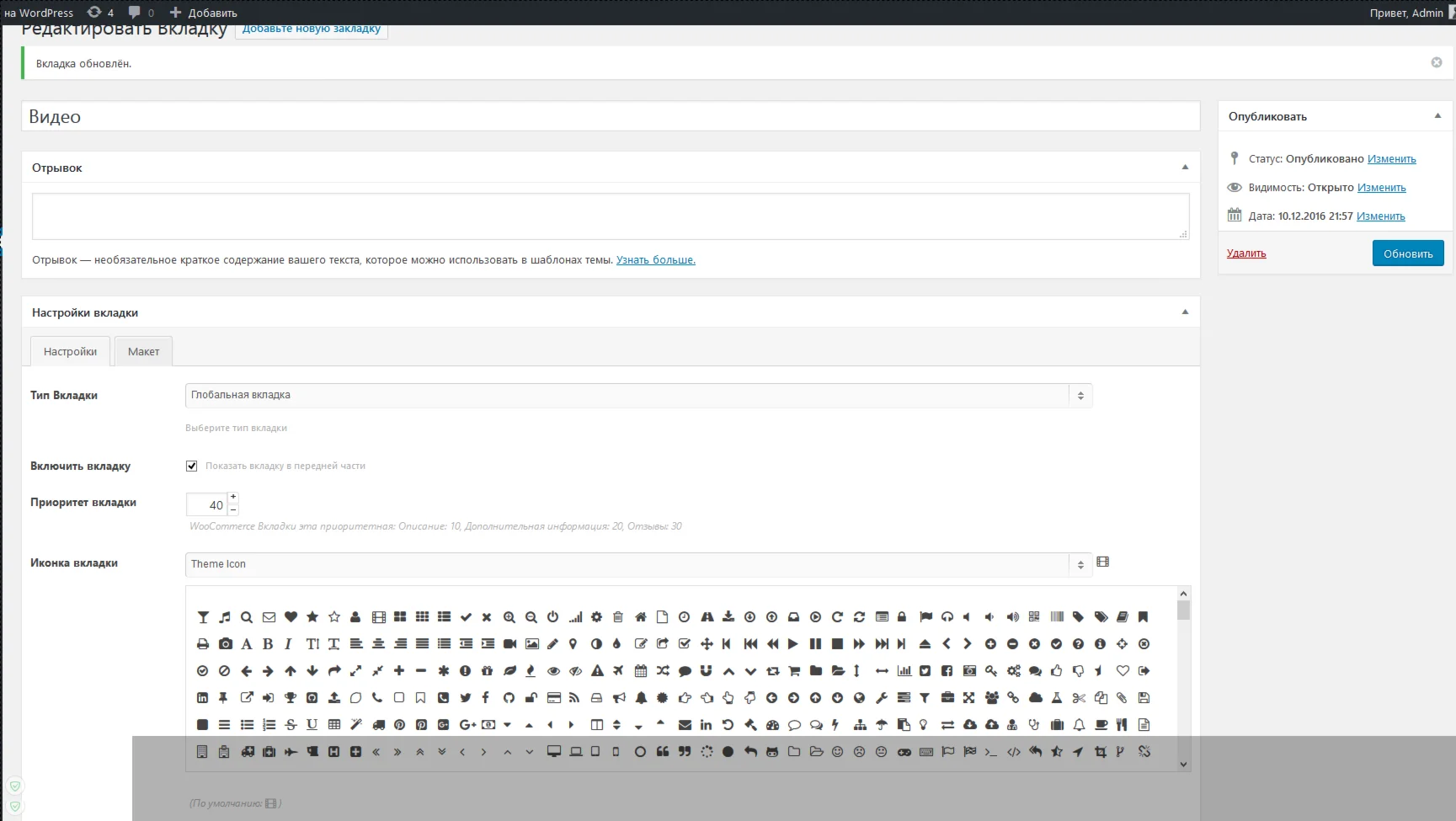Viewport: 1456px width, 821px height.
Task: Open the Theme Icon dropdown
Action: pyautogui.click(x=638, y=564)
